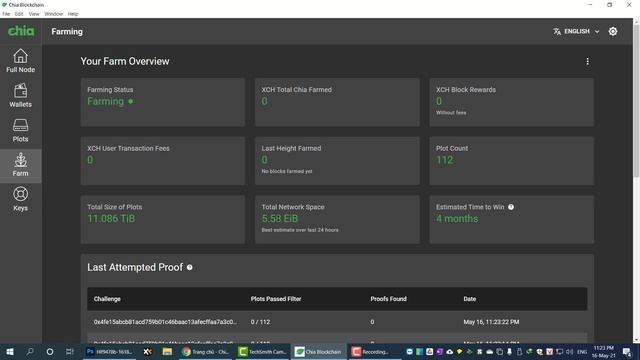Click the Plot Count value 112

444,160
